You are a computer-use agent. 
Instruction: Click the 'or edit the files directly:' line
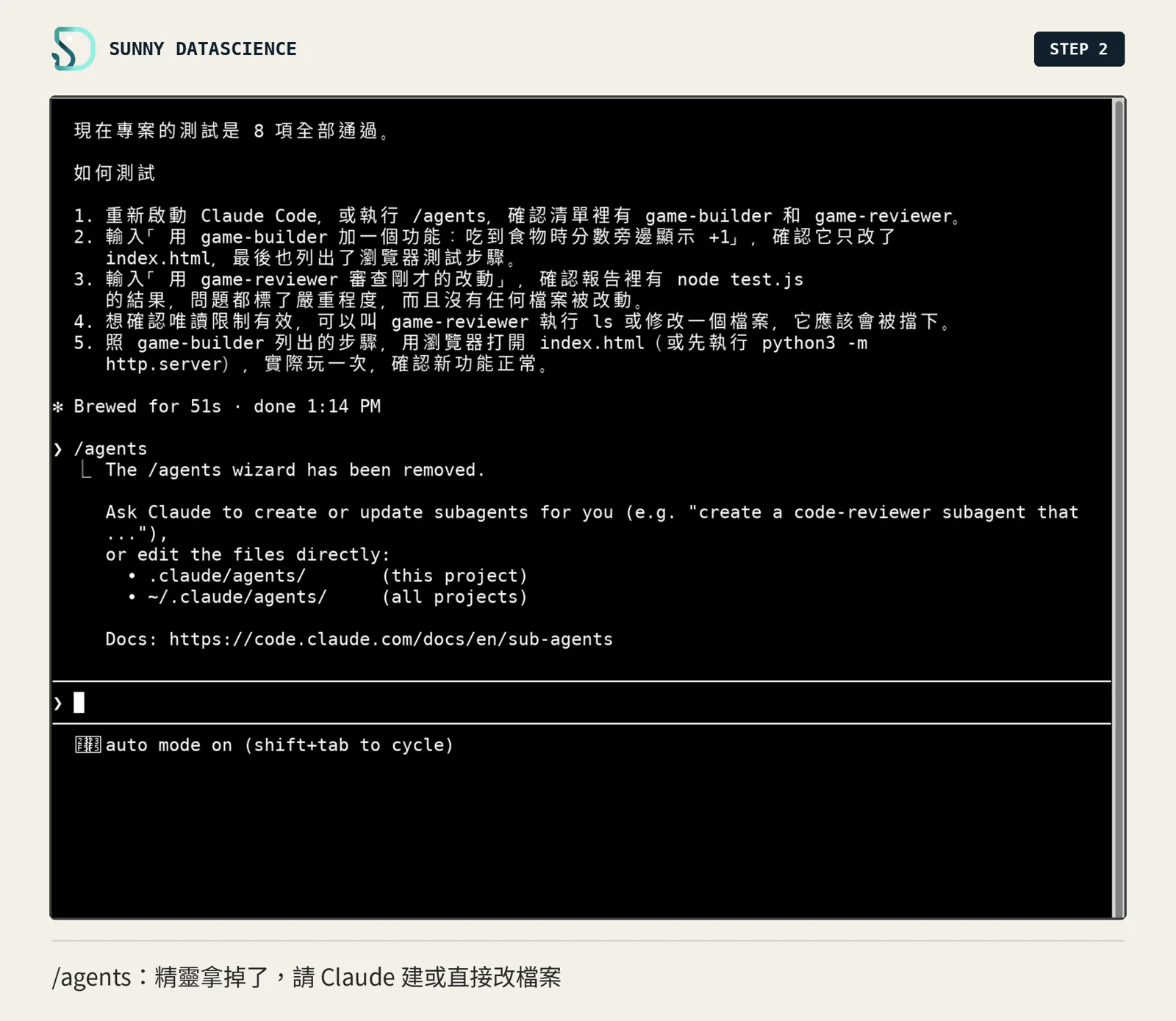248,555
